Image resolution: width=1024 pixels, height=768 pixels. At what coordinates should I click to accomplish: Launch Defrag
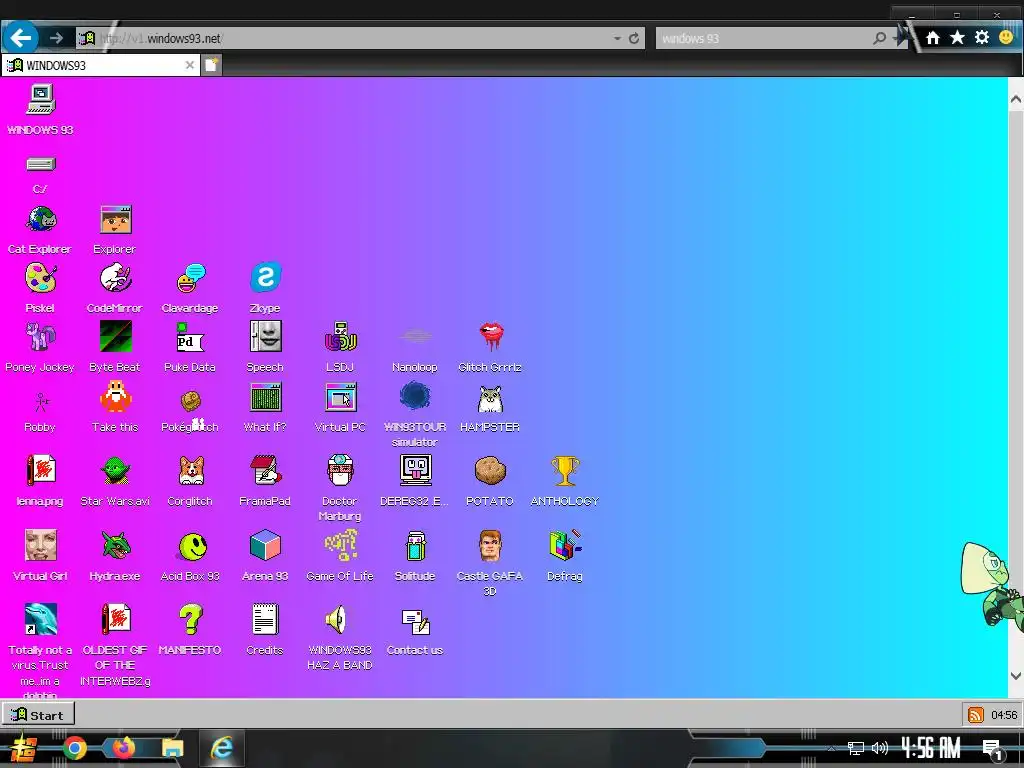tap(565, 545)
